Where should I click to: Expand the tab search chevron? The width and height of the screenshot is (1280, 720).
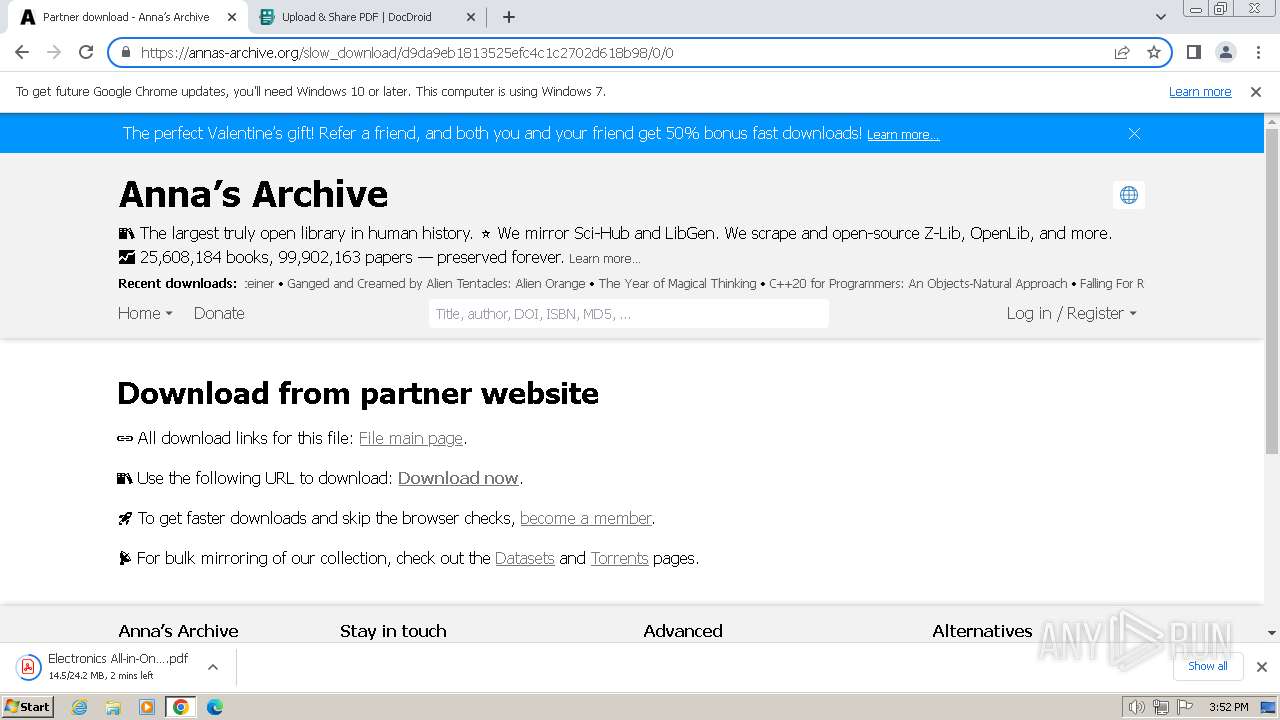[x=1160, y=17]
